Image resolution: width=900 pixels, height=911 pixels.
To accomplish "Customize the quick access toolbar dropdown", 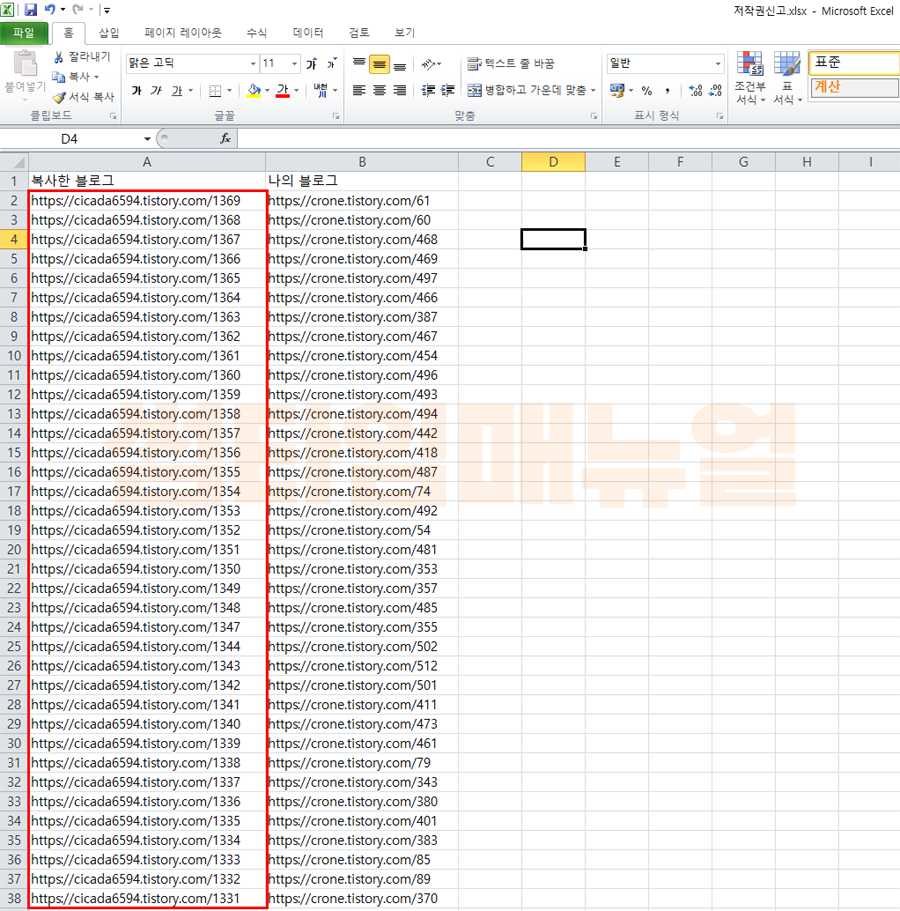I will [107, 10].
